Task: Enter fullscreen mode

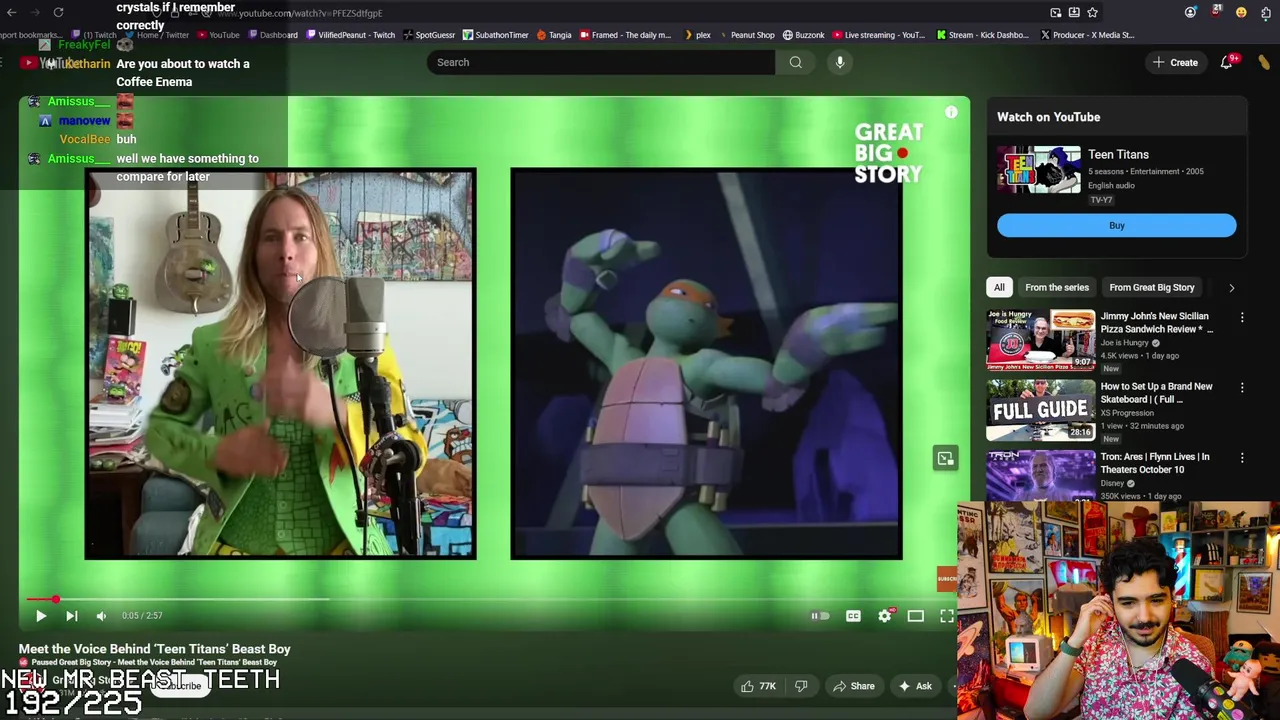Action: tap(946, 616)
